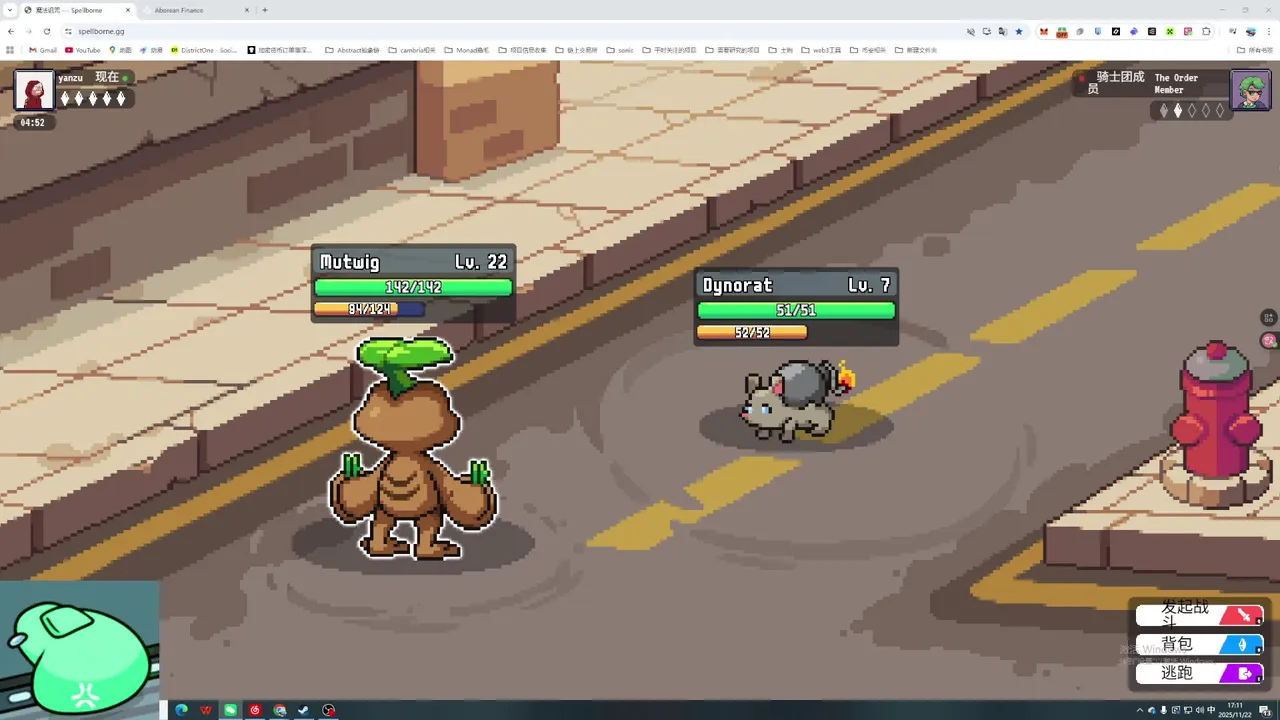This screenshot has height=720, width=1280.
Task: Open OBS Studio from the taskbar
Action: tap(329, 710)
